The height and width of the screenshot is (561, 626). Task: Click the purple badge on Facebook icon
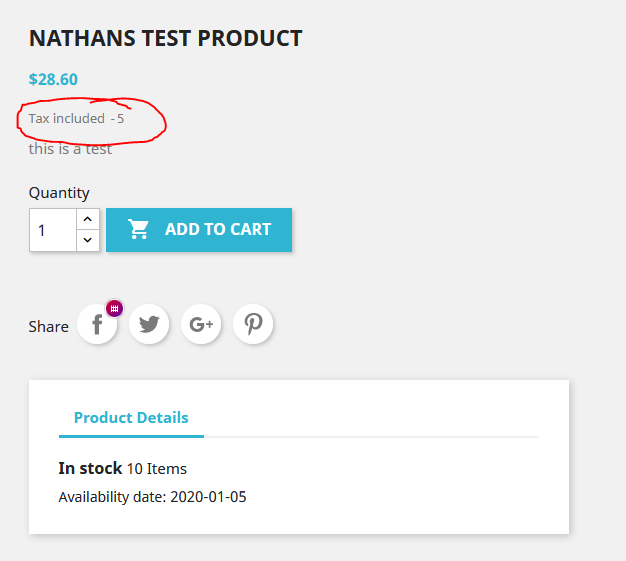[114, 309]
